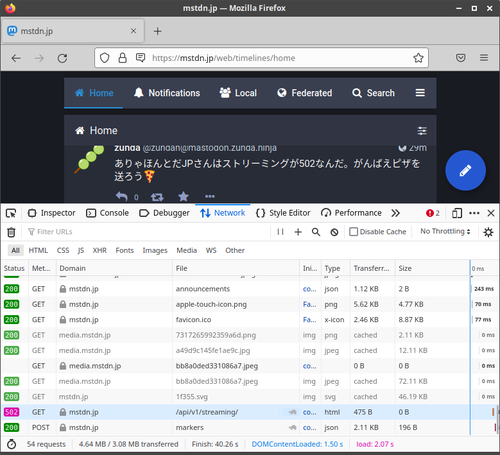The width and height of the screenshot is (500, 455).
Task: Open Mastodon Search tab
Action: (x=373, y=93)
